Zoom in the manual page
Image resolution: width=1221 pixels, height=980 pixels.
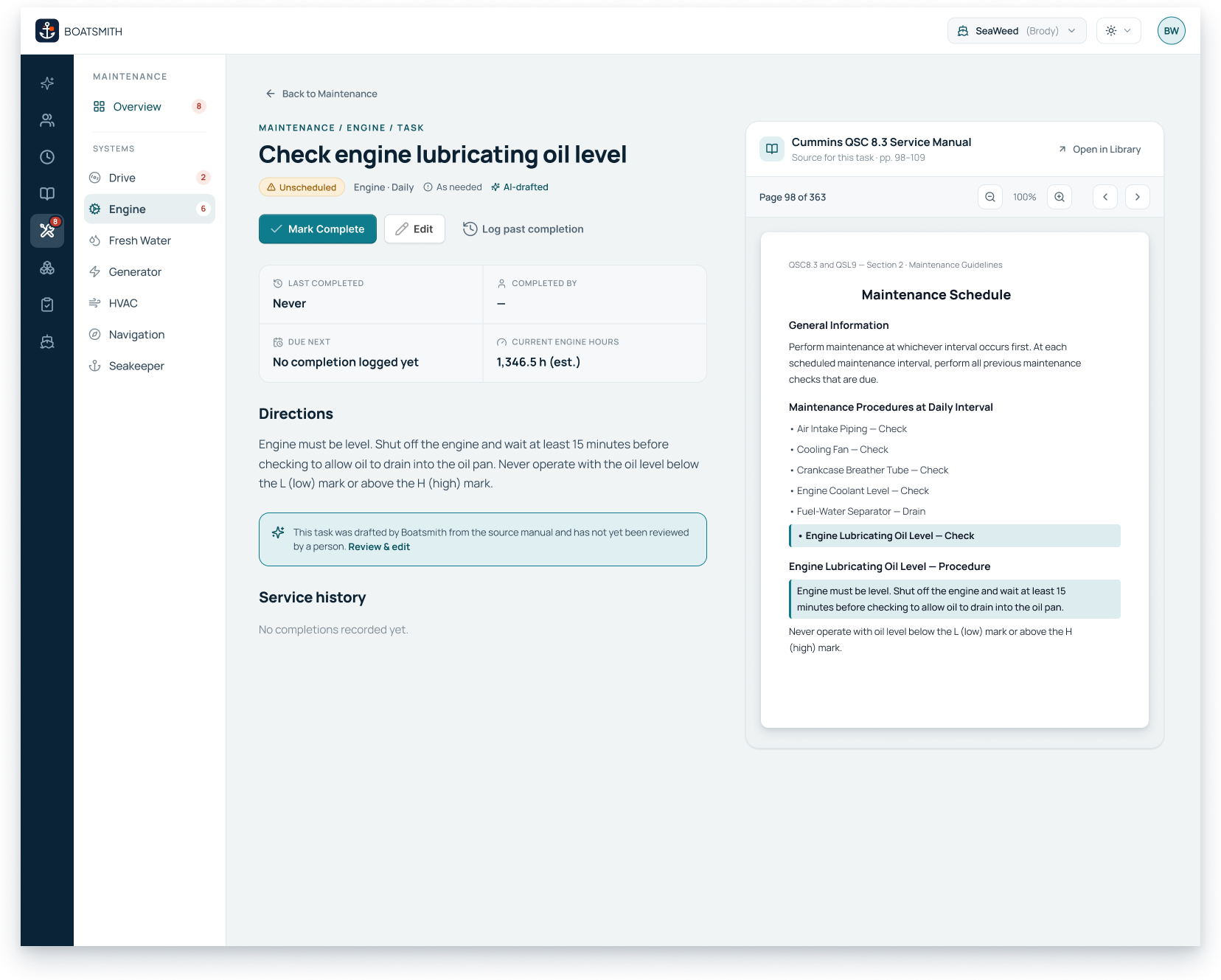point(1060,197)
